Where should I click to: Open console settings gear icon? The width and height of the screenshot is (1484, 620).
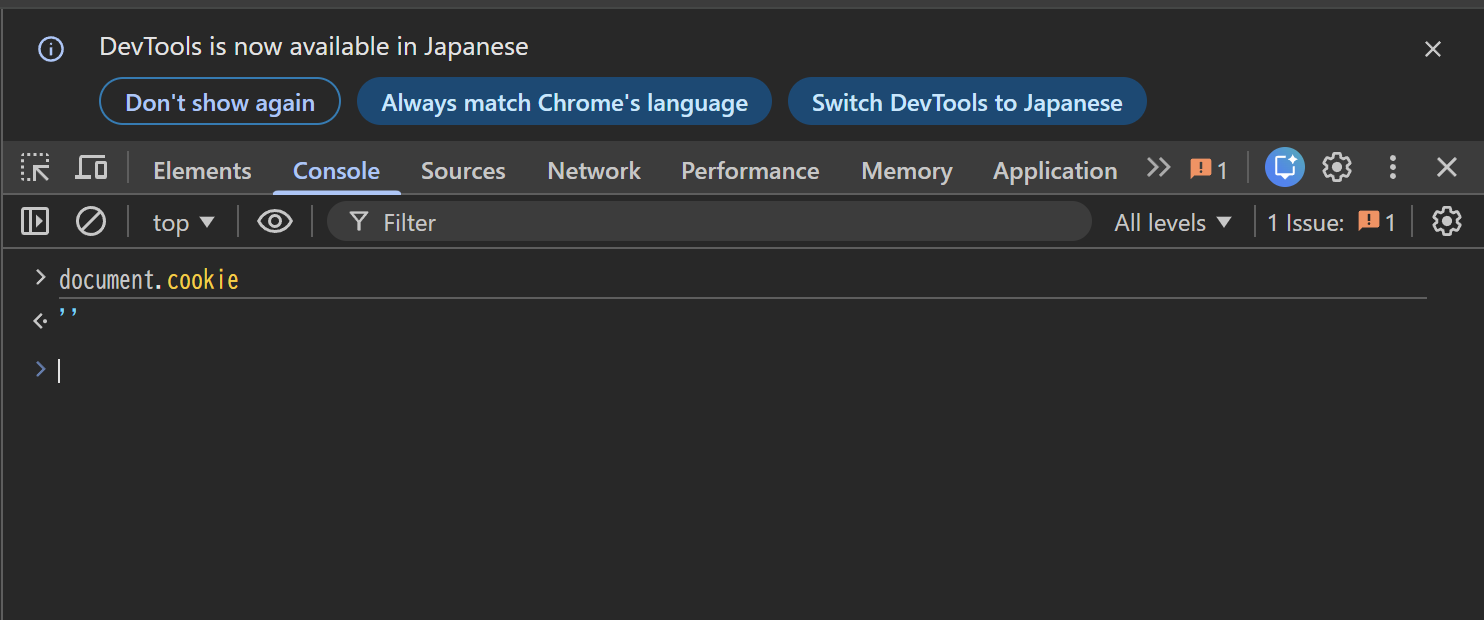(1446, 221)
